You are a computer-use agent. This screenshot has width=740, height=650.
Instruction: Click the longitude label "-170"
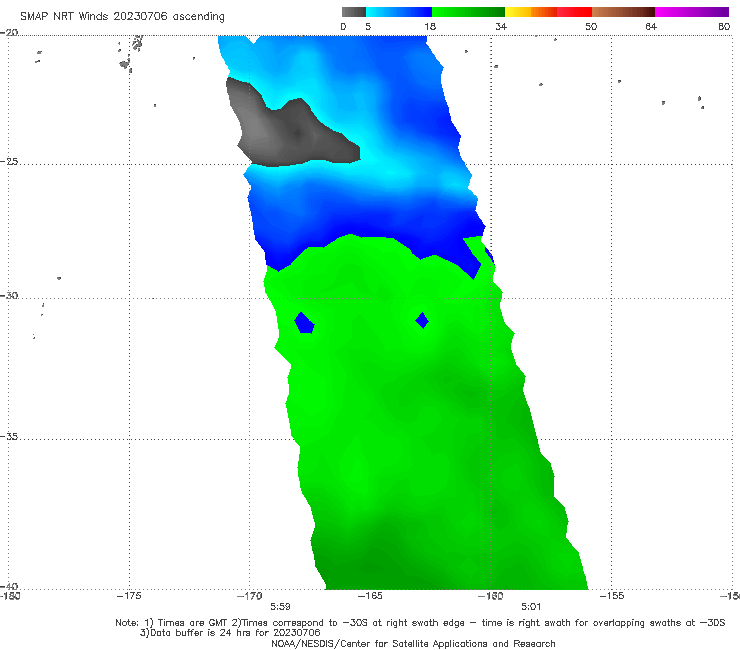point(250,596)
